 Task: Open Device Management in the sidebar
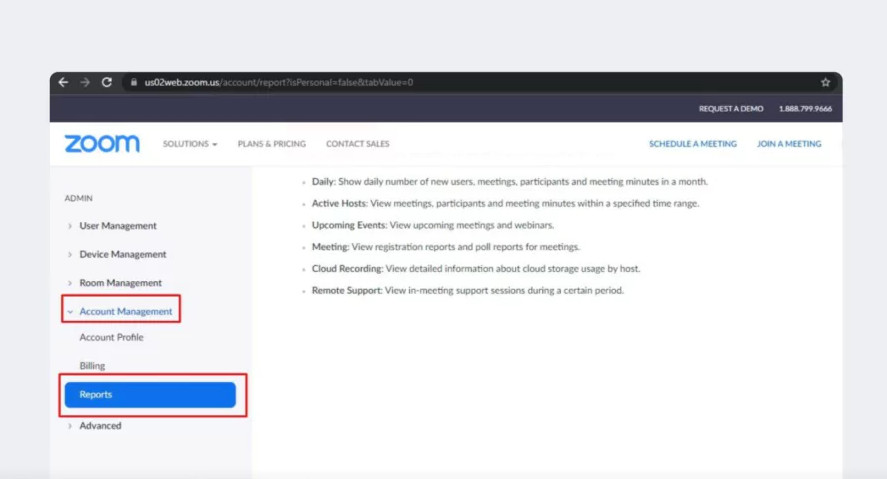point(123,254)
